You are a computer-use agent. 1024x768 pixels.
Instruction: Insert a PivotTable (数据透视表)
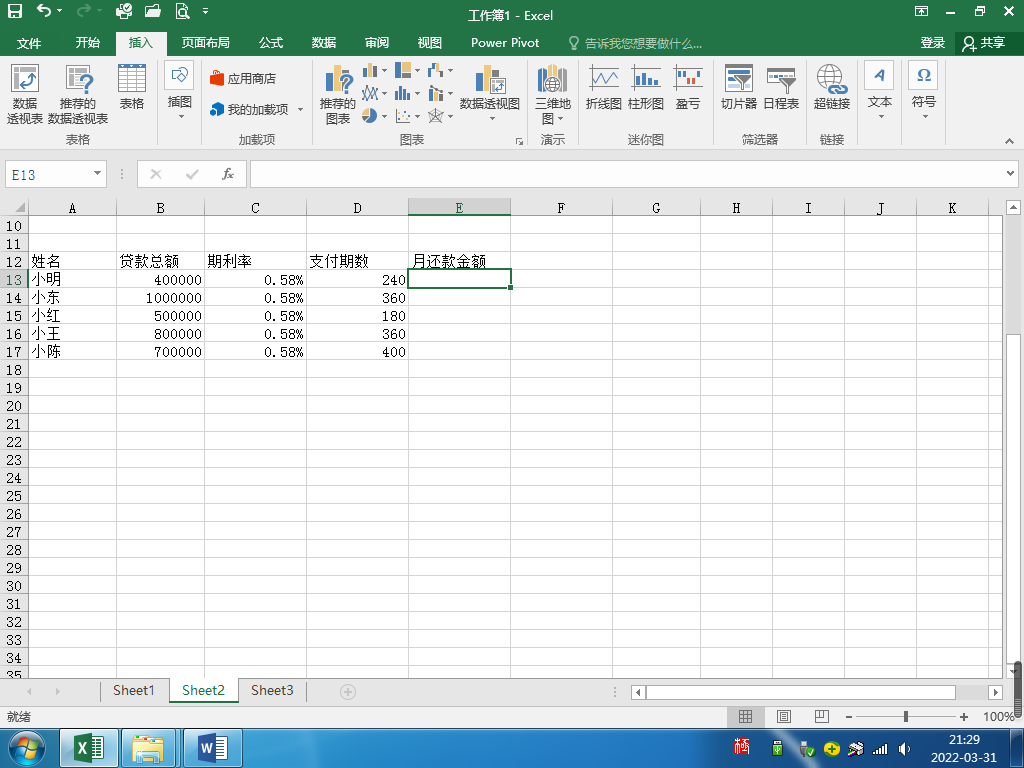point(25,94)
